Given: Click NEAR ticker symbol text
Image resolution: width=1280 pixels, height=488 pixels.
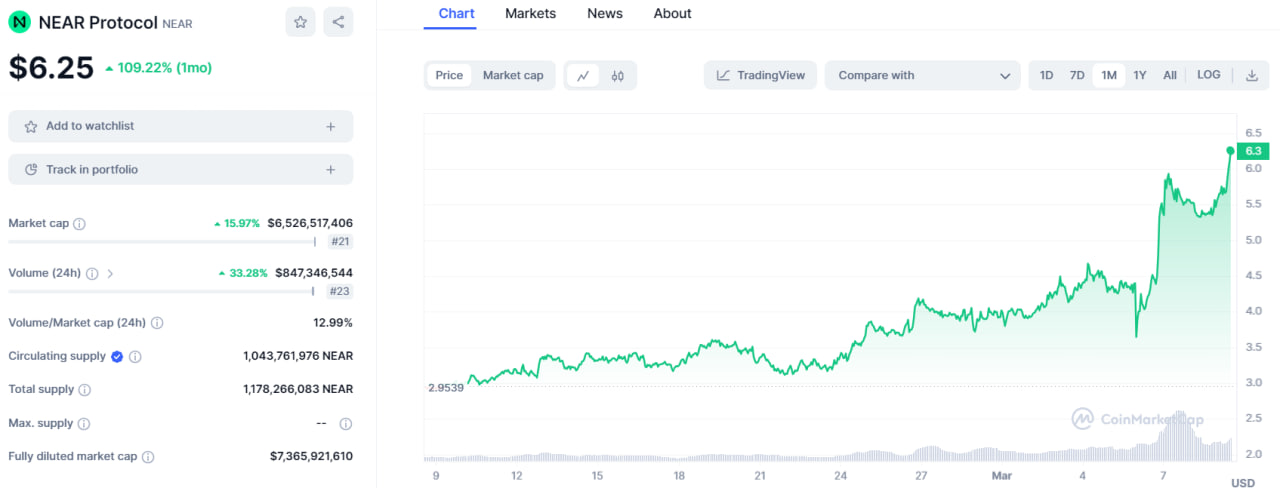Looking at the screenshot, I should (x=177, y=24).
